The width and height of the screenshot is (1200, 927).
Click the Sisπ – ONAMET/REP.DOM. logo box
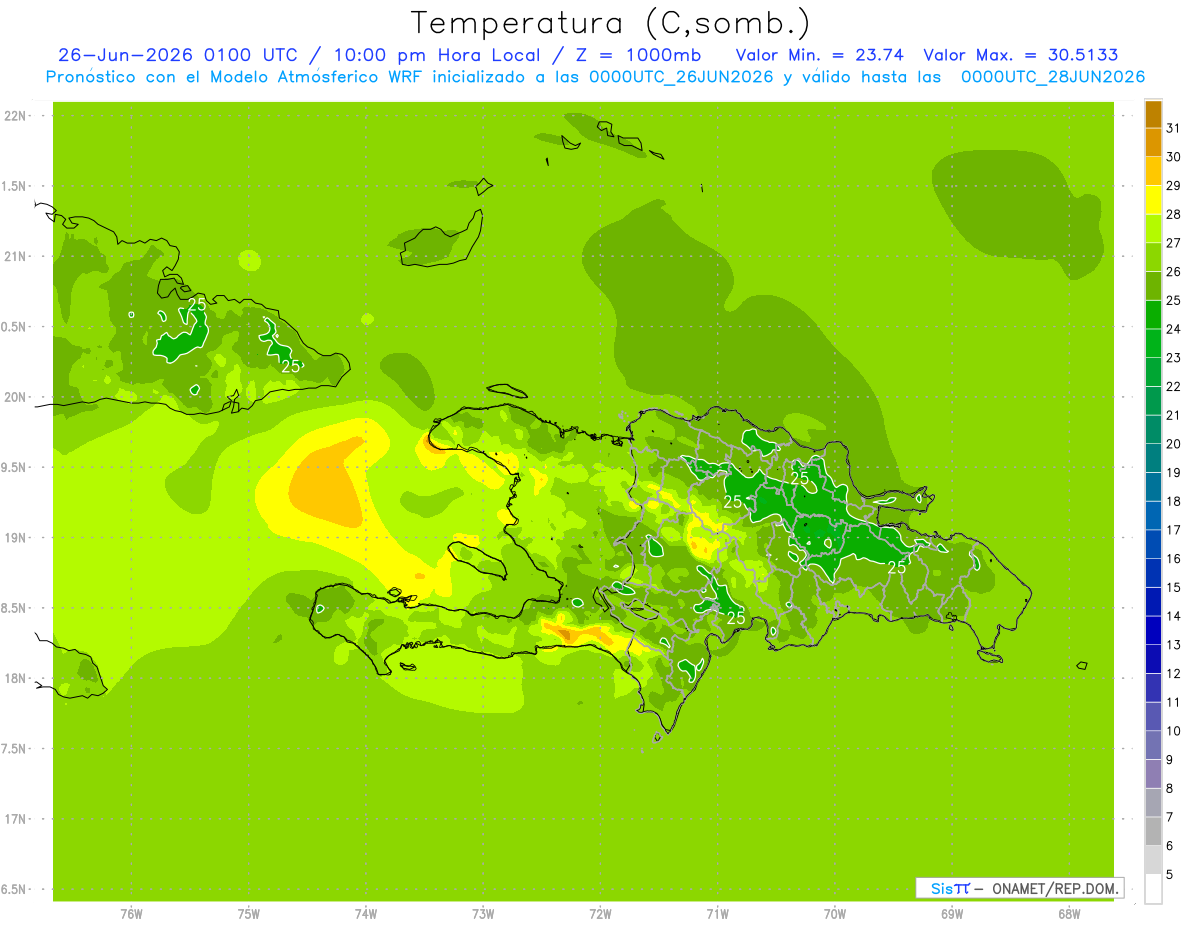pos(1020,888)
